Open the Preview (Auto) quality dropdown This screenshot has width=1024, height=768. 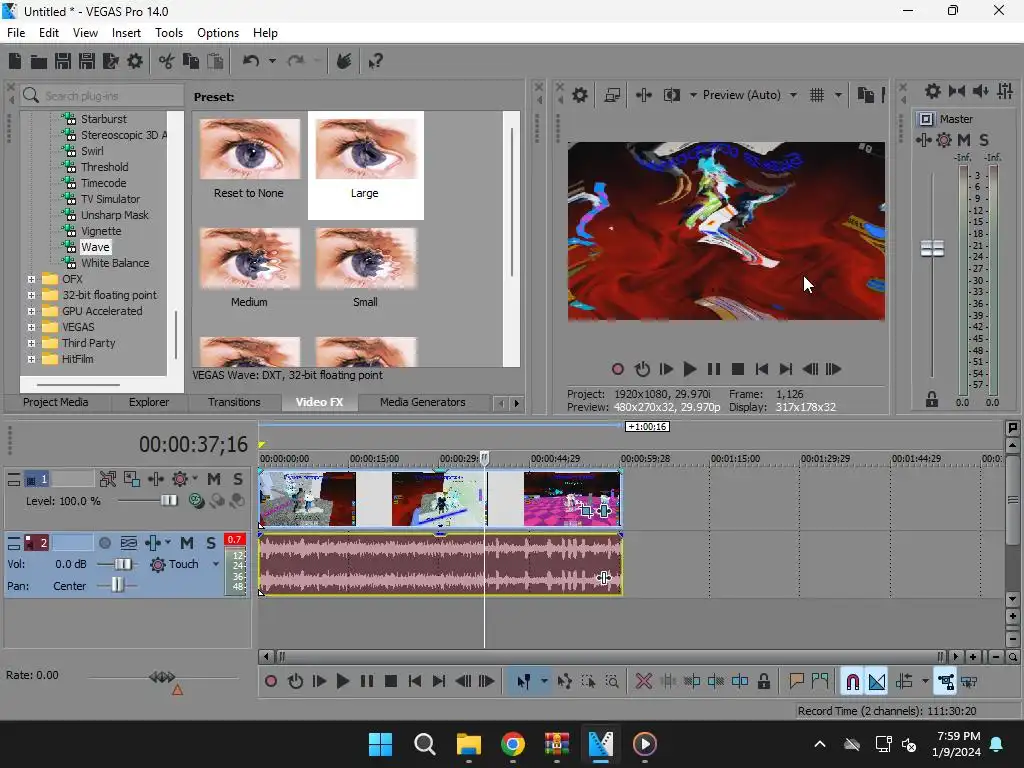793,95
